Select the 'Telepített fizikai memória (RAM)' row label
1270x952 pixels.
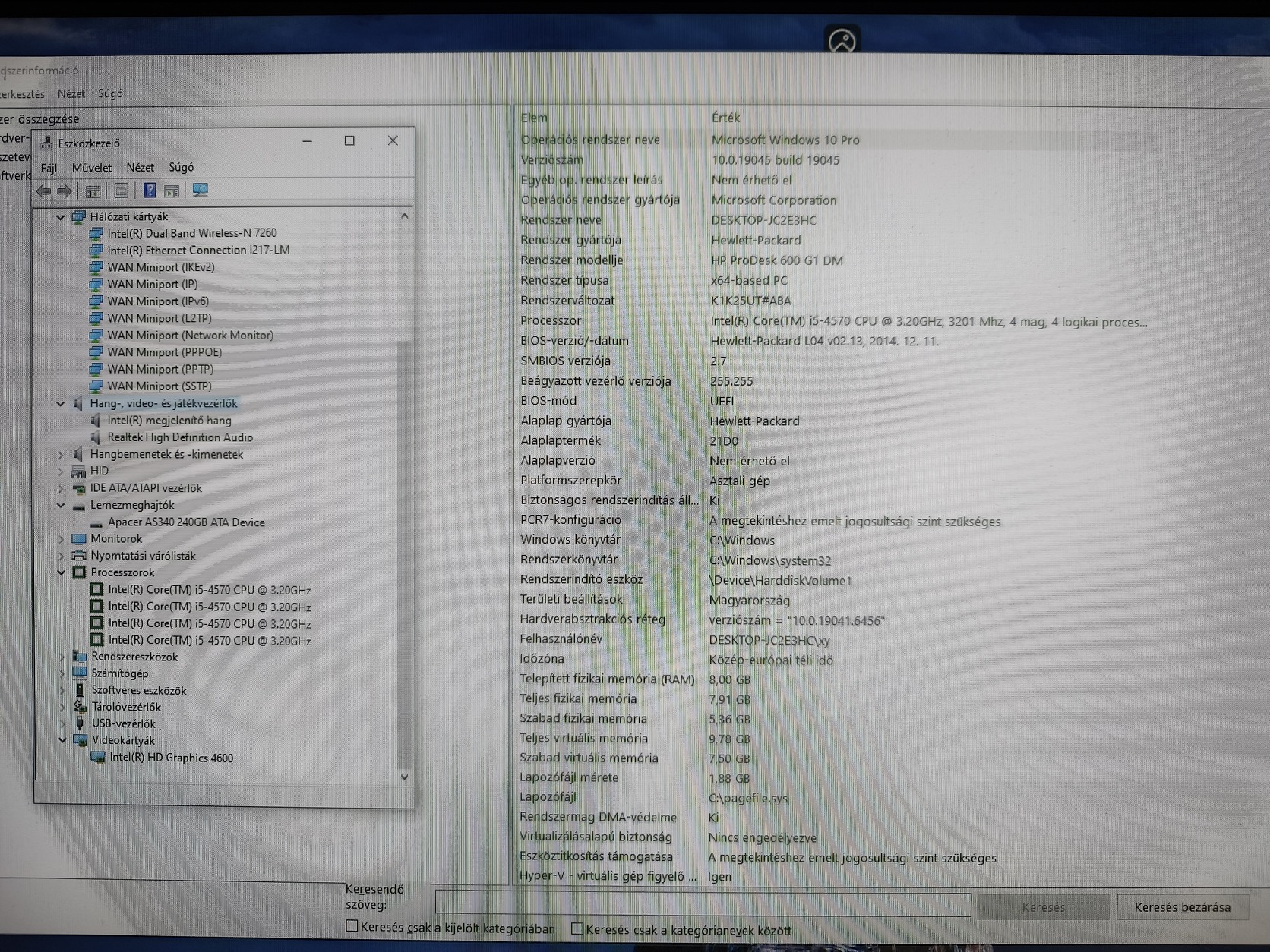point(607,679)
